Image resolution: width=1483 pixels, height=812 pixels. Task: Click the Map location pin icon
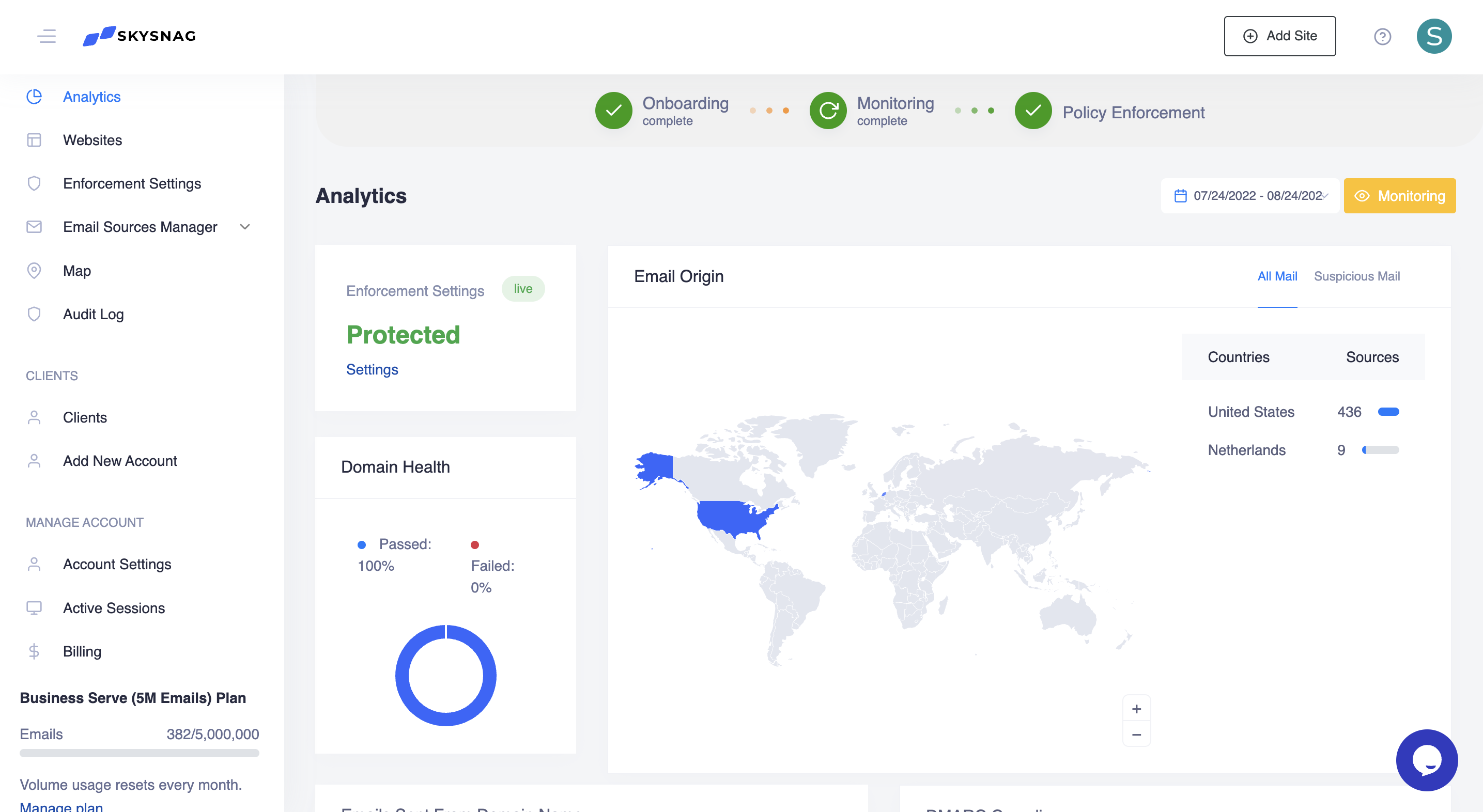click(x=34, y=271)
